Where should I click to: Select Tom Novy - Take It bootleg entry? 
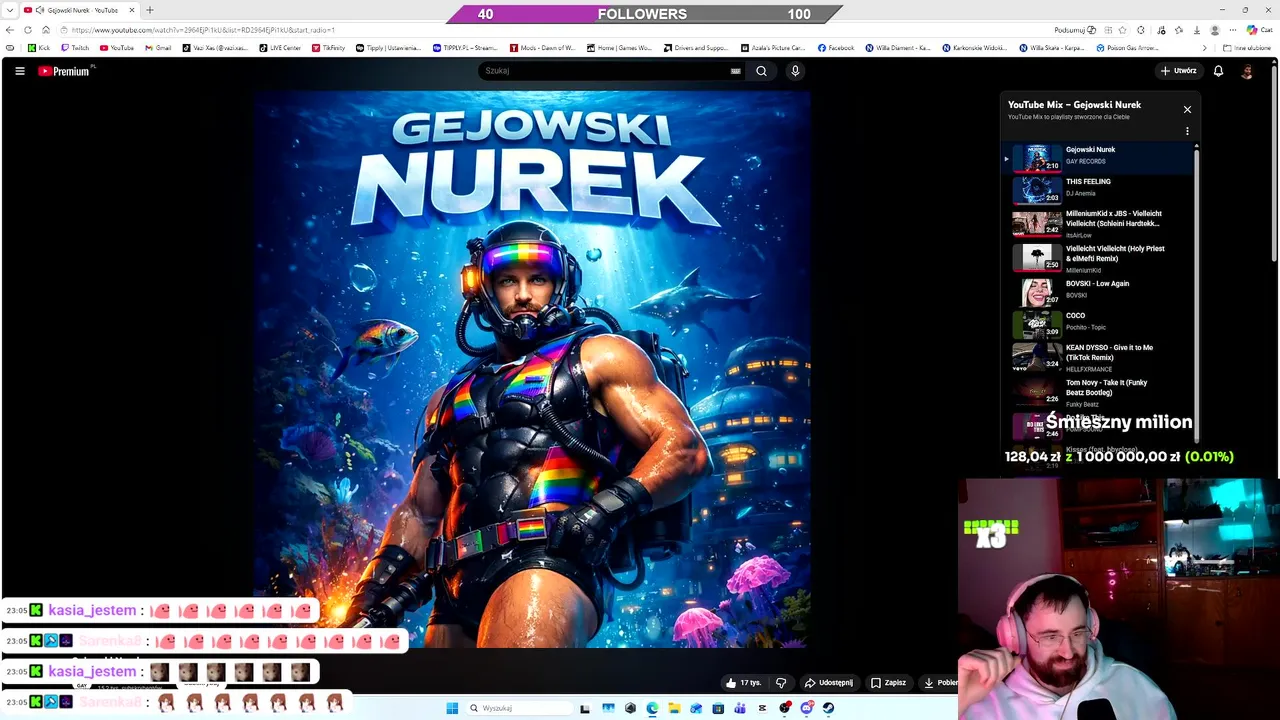click(1098, 391)
